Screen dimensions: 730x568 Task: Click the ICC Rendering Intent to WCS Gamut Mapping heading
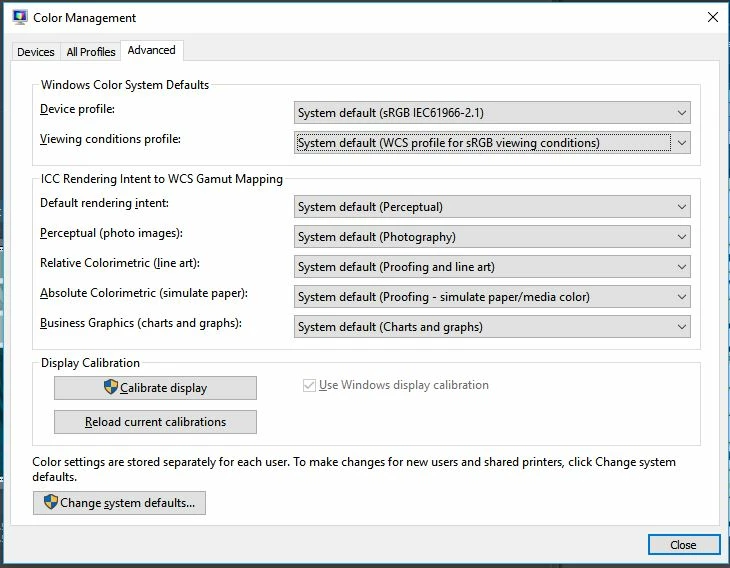click(x=162, y=179)
